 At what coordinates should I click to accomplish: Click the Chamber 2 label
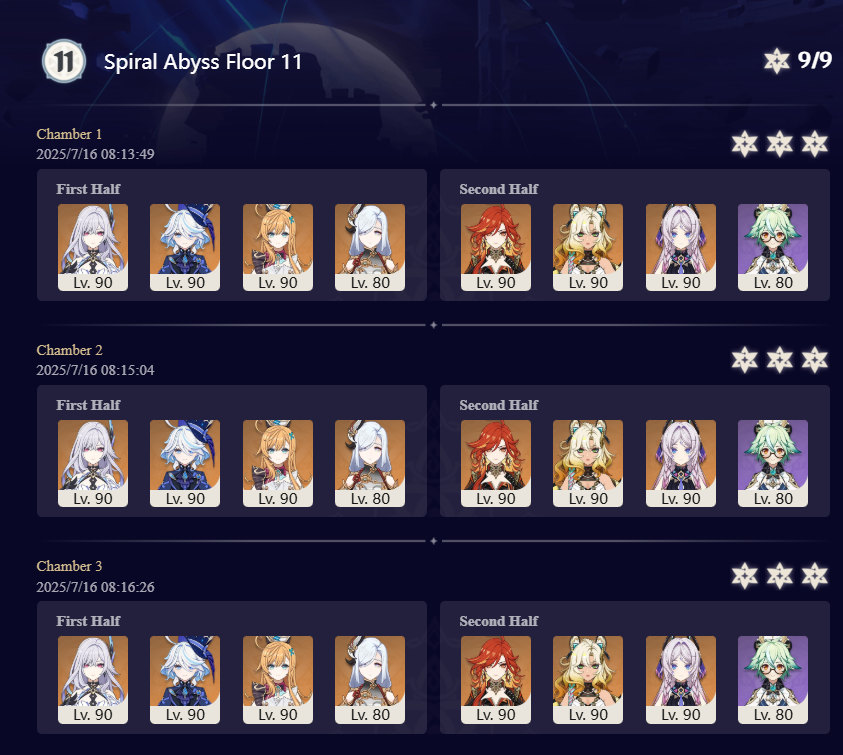click(x=69, y=350)
